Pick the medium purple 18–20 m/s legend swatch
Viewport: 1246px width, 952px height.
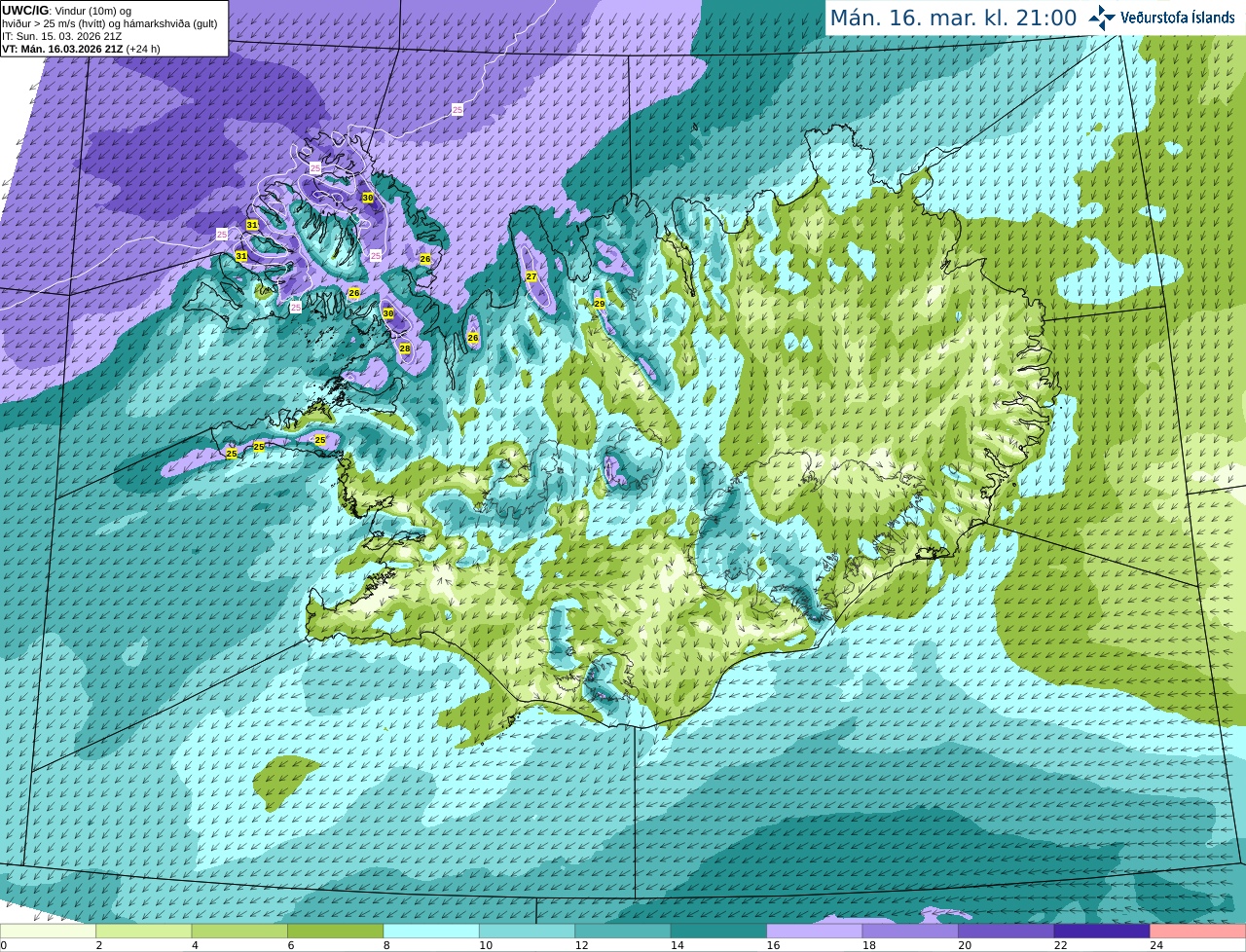coord(910,931)
